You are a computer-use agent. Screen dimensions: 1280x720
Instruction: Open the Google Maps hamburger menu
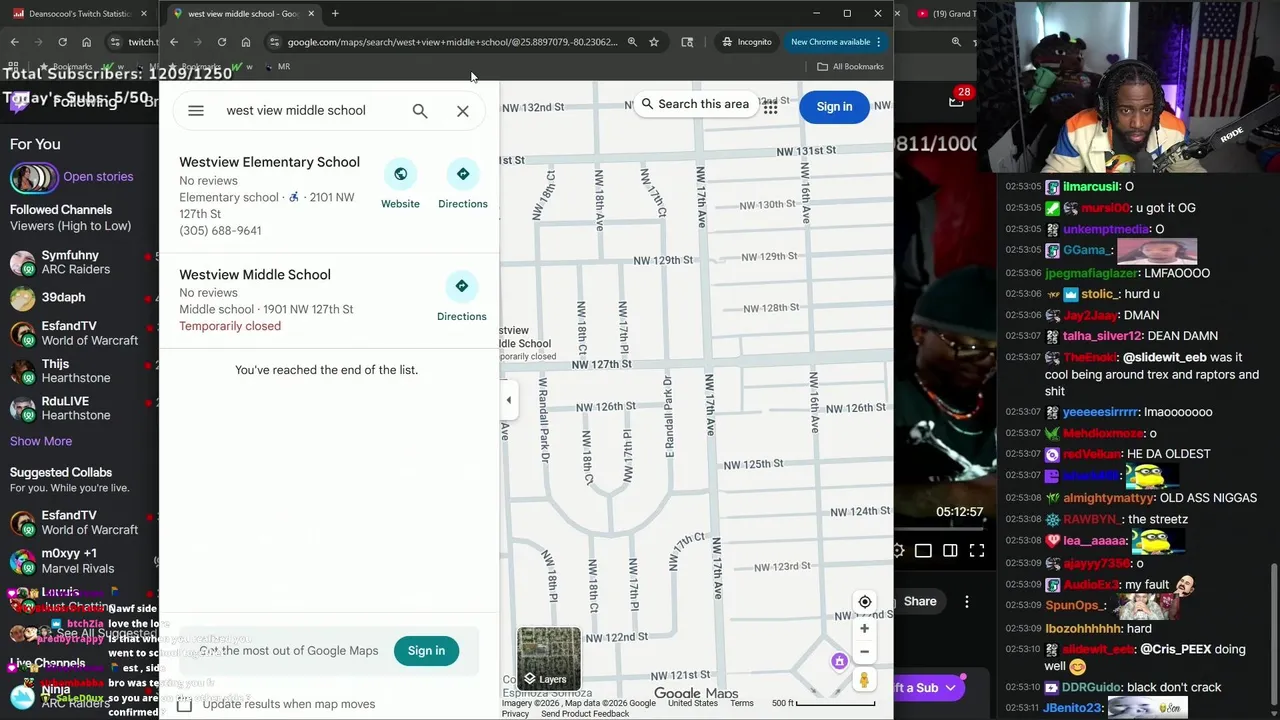pyautogui.click(x=196, y=111)
